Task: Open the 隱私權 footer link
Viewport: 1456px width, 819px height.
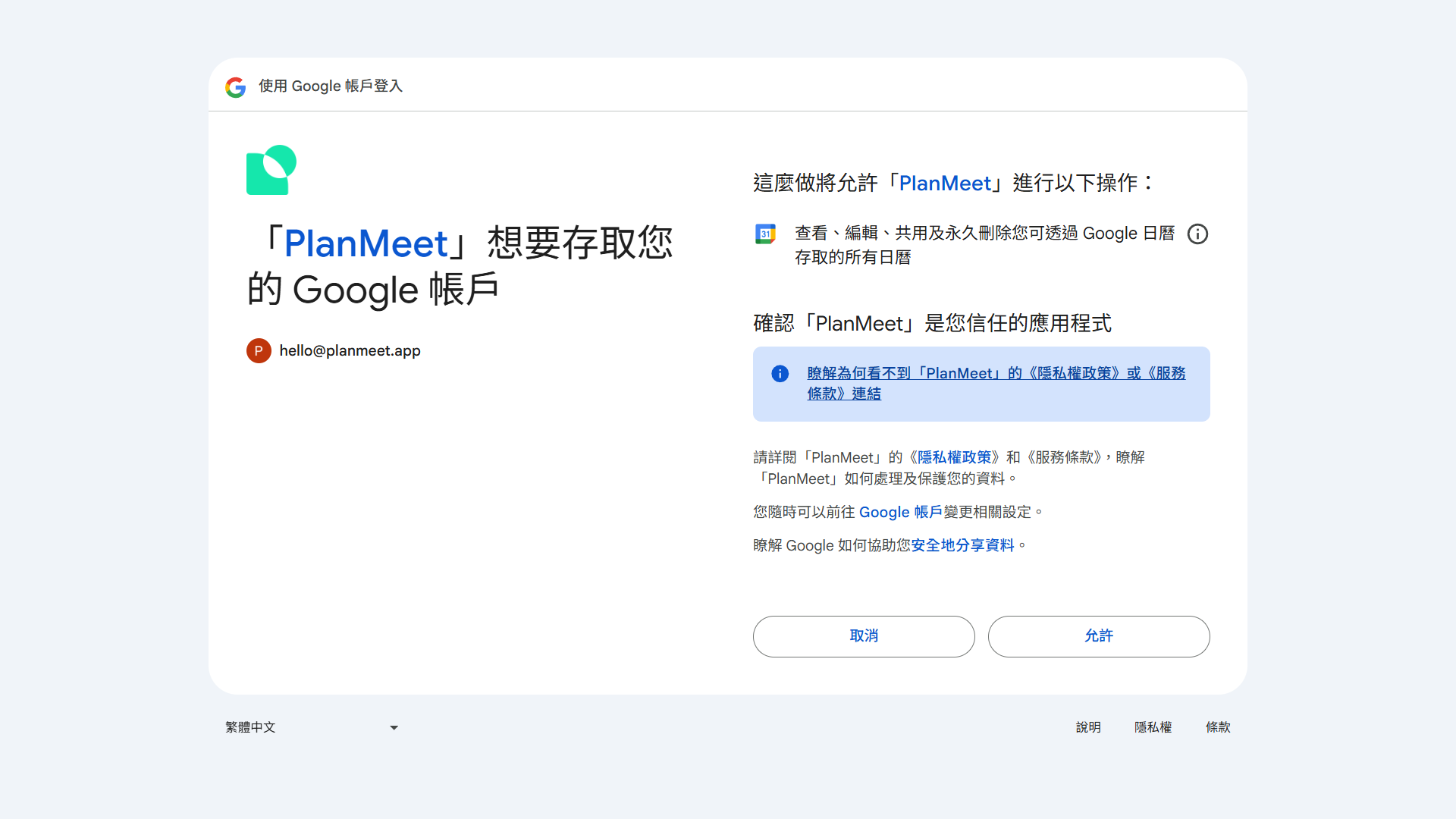Action: (1153, 727)
